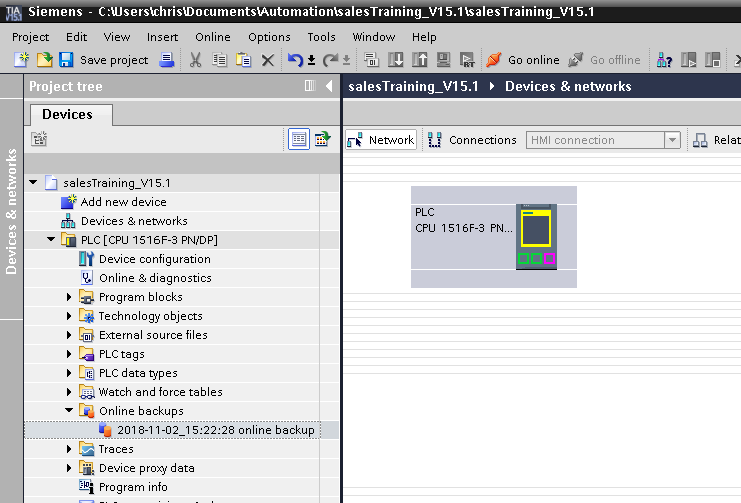The width and height of the screenshot is (741, 503).
Task: Click the Paste clipboard icon
Action: [243, 60]
